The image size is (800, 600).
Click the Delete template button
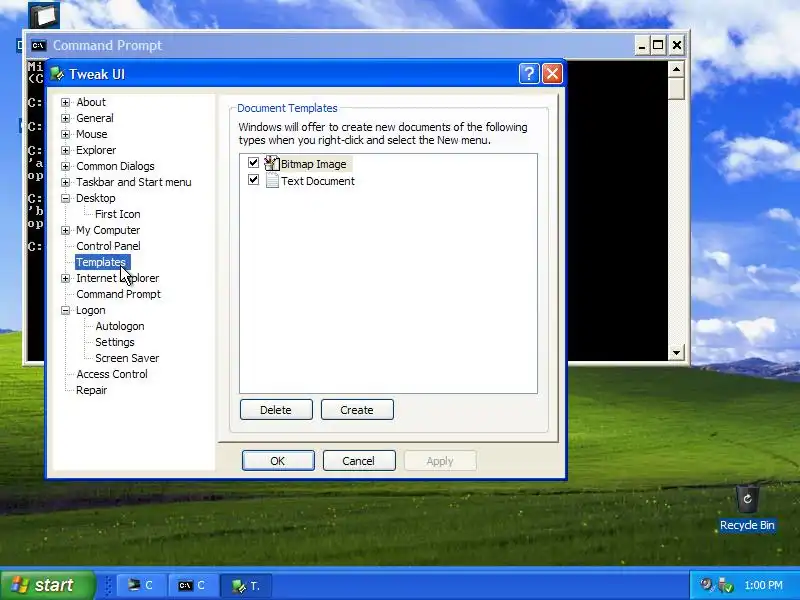tap(276, 410)
